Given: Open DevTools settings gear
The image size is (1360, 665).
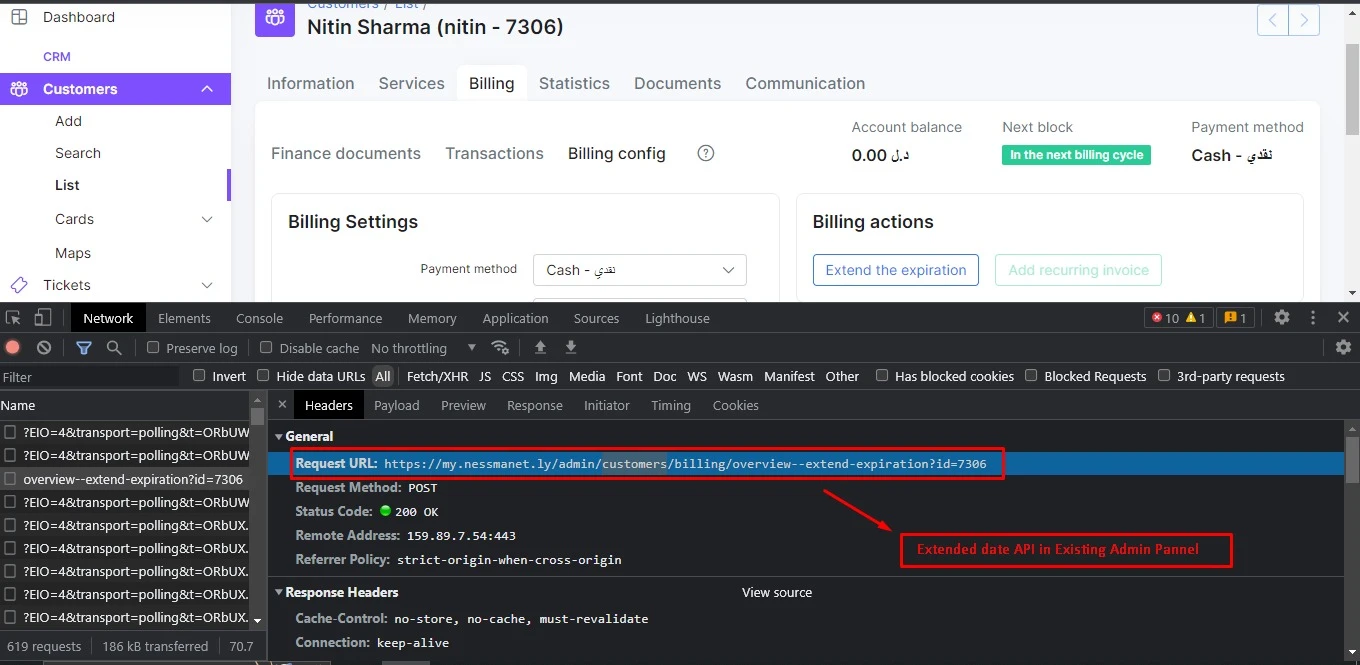Looking at the screenshot, I should point(1281,318).
